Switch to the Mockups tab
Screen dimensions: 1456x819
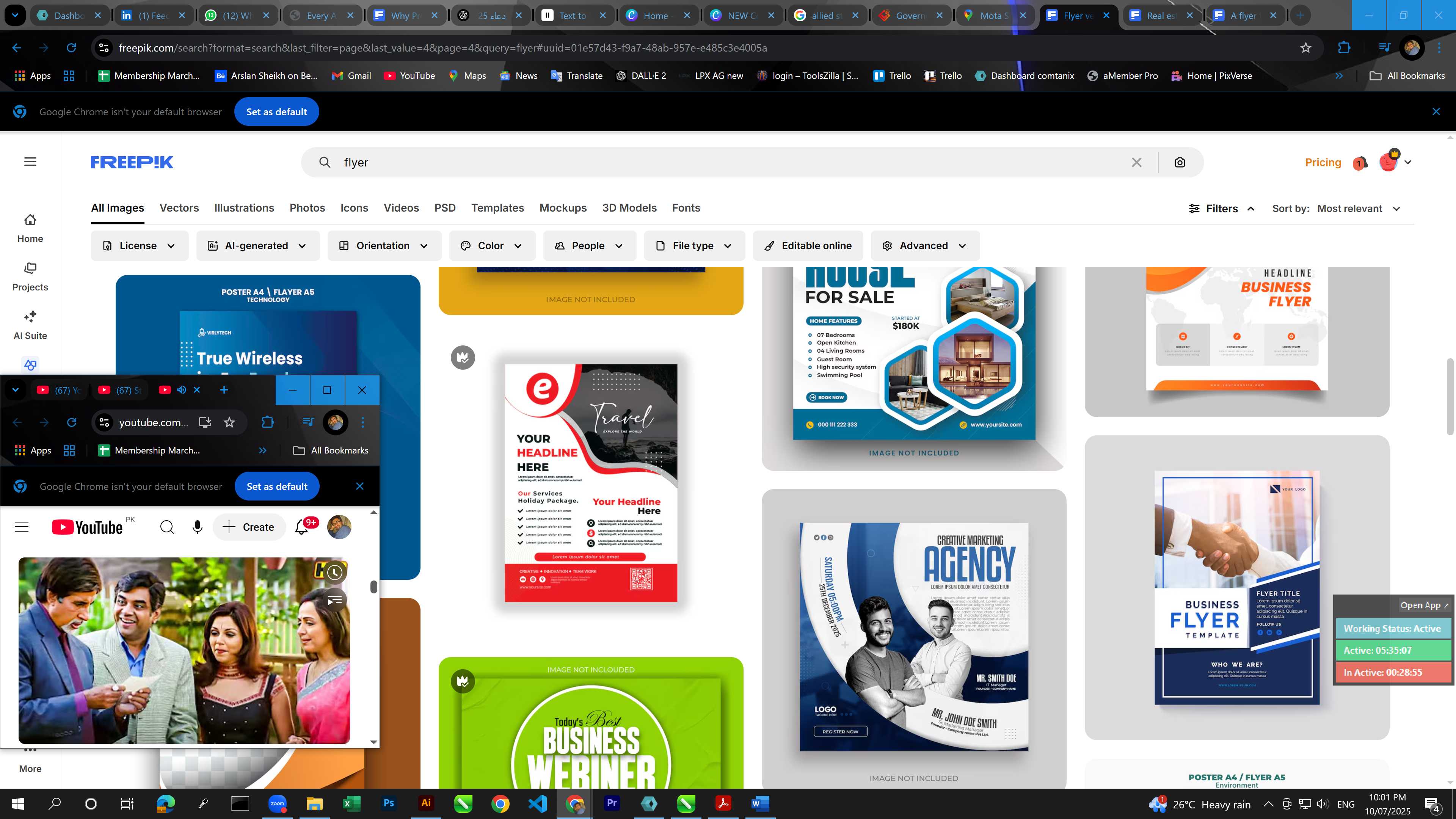[x=563, y=208]
